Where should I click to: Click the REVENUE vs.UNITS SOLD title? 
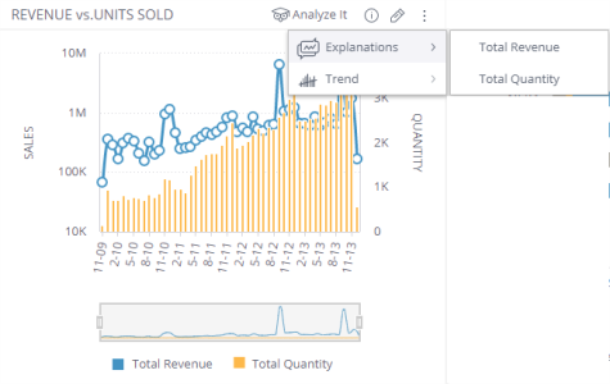[92, 15]
